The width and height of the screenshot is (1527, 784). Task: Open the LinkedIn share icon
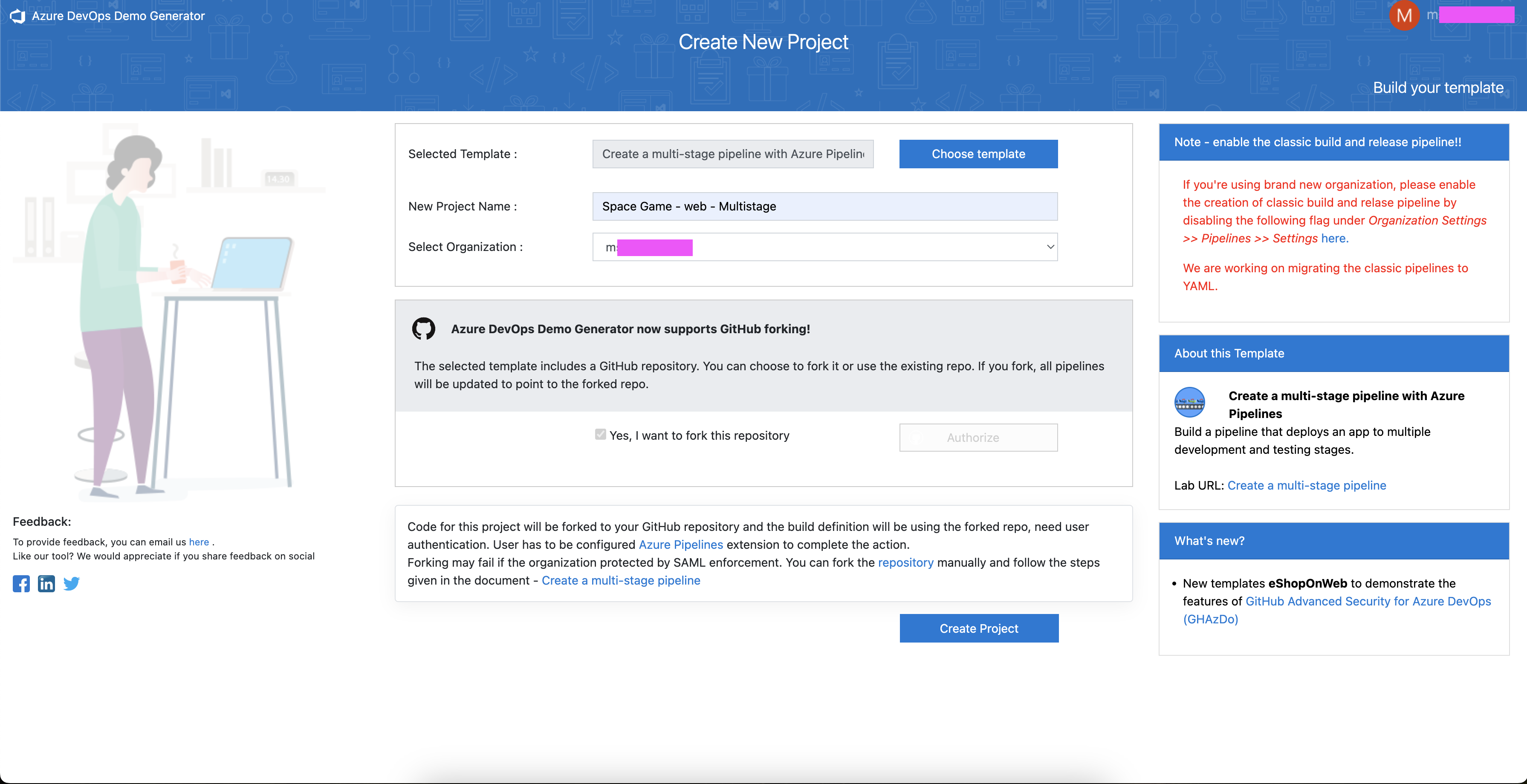coord(46,584)
